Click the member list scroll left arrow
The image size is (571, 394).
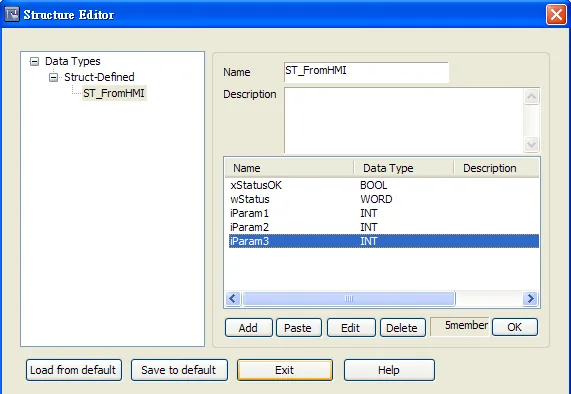pyautogui.click(x=233, y=299)
